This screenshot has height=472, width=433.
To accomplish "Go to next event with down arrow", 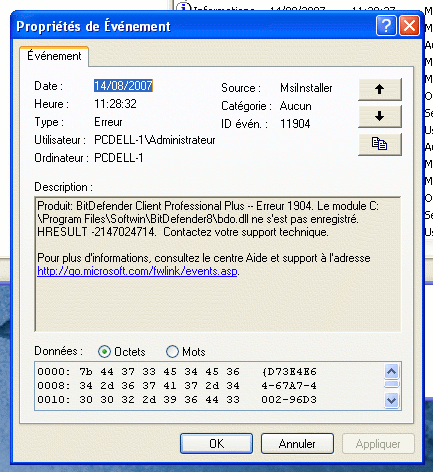I will (380, 116).
